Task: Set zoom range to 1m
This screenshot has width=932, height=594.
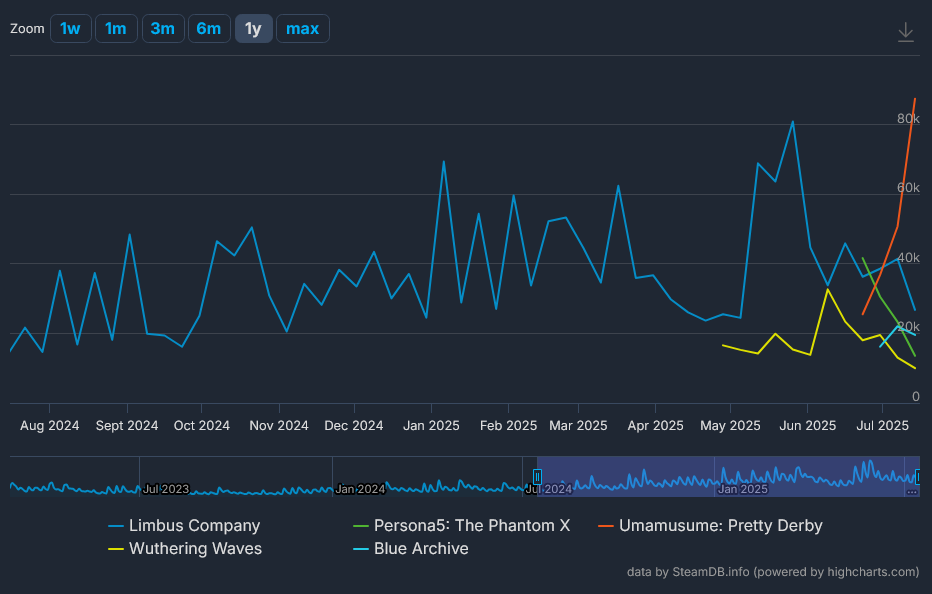Action: coord(116,29)
